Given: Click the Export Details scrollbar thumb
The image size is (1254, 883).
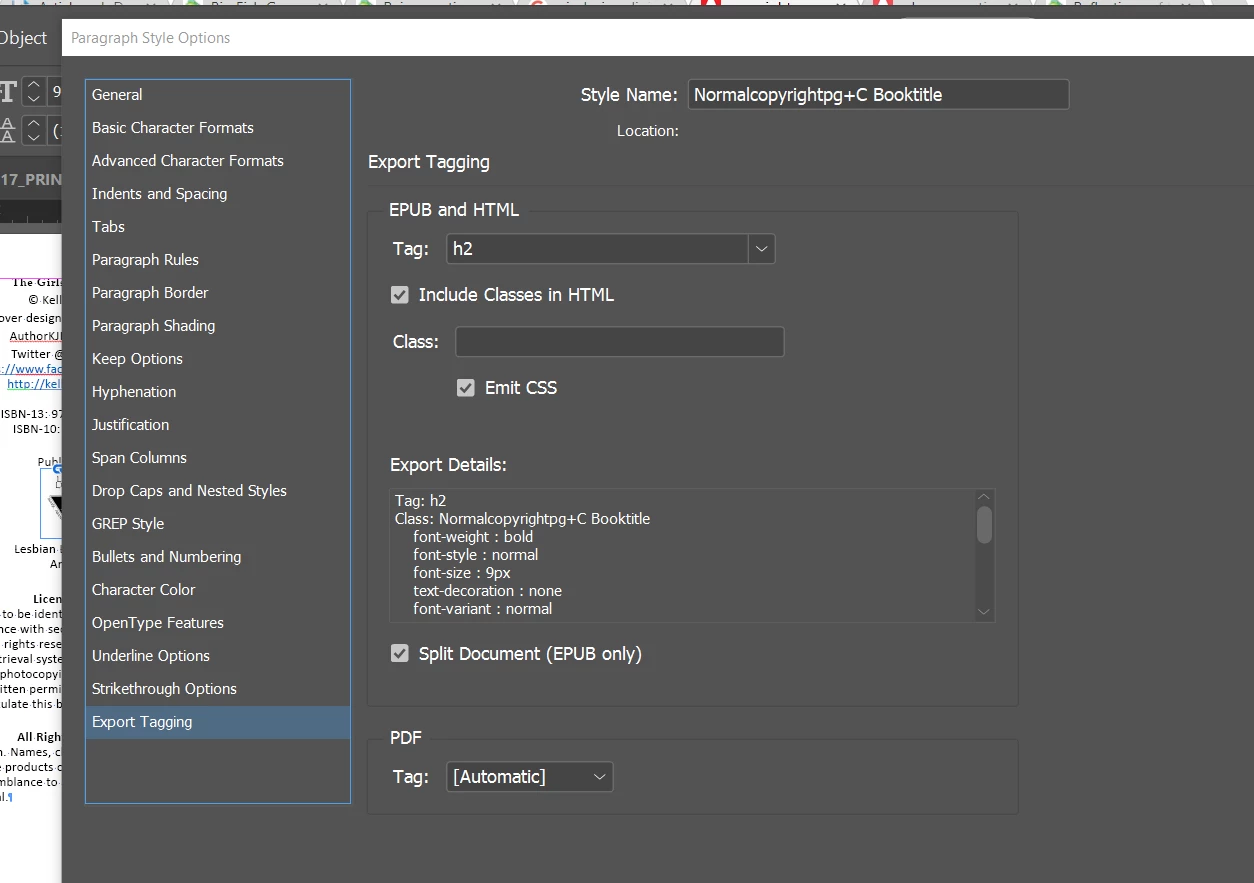Looking at the screenshot, I should pos(984,525).
